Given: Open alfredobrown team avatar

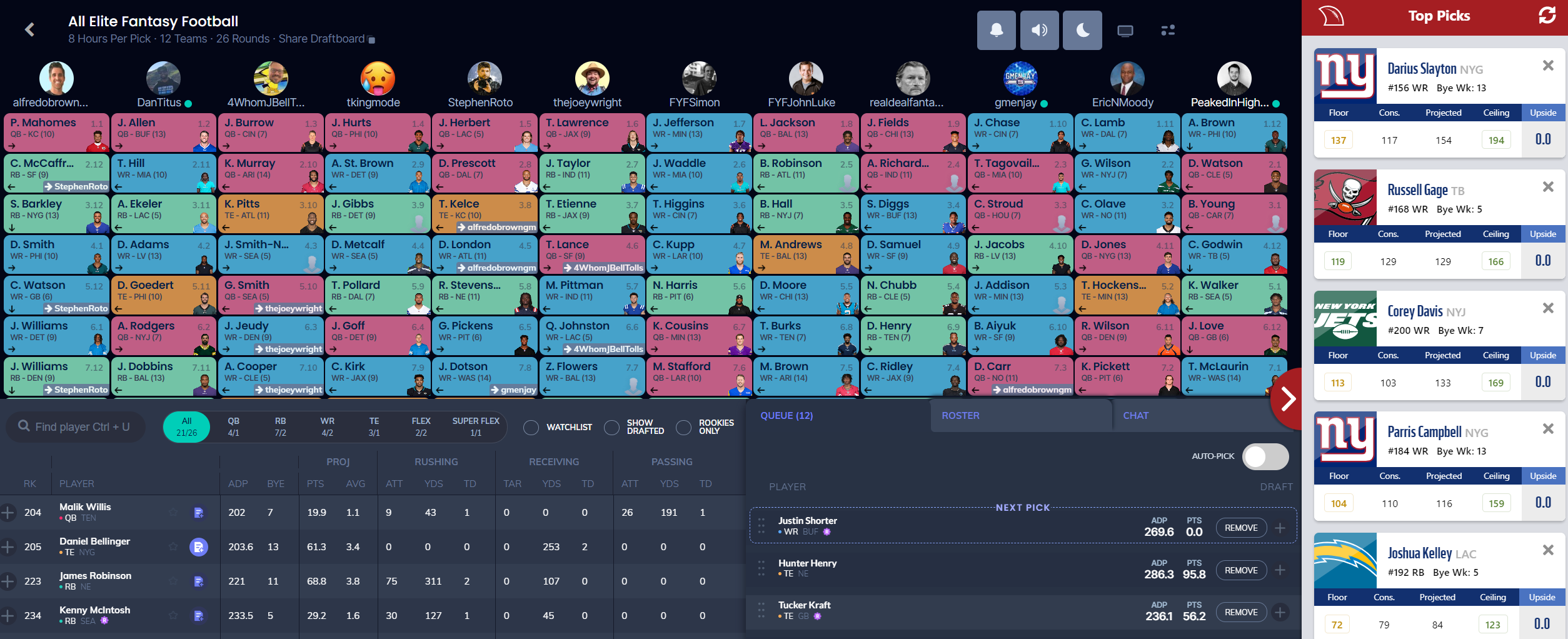Looking at the screenshot, I should tap(56, 78).
